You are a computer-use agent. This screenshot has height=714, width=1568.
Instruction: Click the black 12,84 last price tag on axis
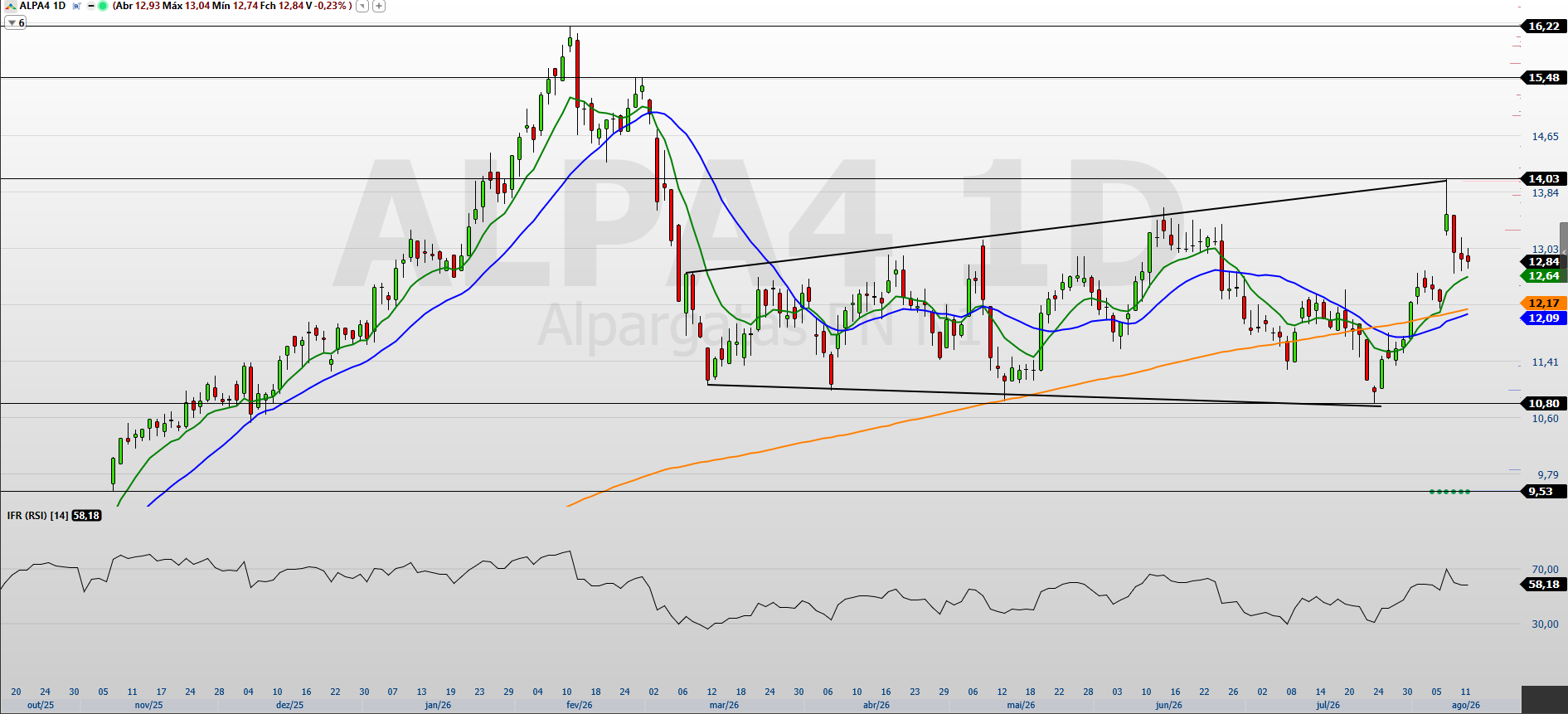[1543, 261]
